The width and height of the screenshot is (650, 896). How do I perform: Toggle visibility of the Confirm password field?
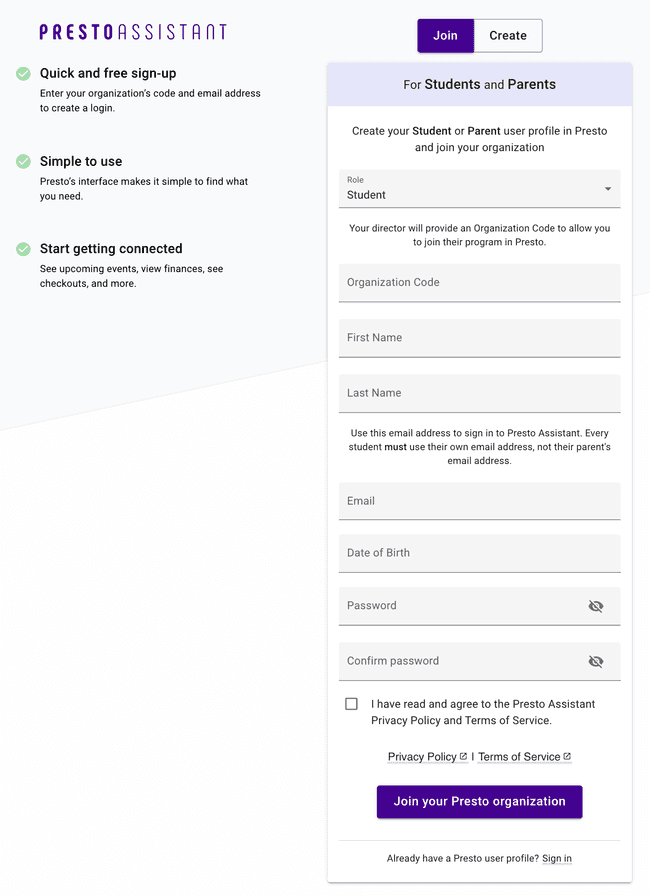click(x=596, y=661)
